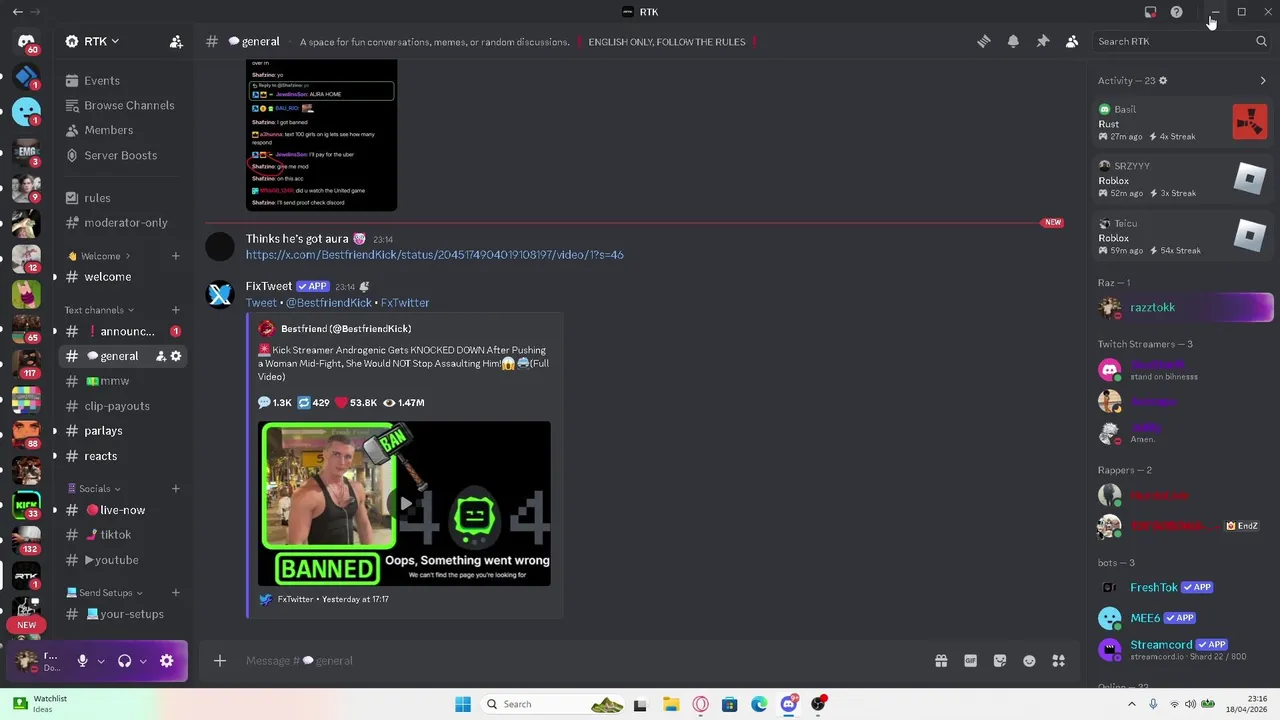The image size is (1280, 720).
Task: Expand the Activity panel arrow
Action: click(x=1263, y=81)
